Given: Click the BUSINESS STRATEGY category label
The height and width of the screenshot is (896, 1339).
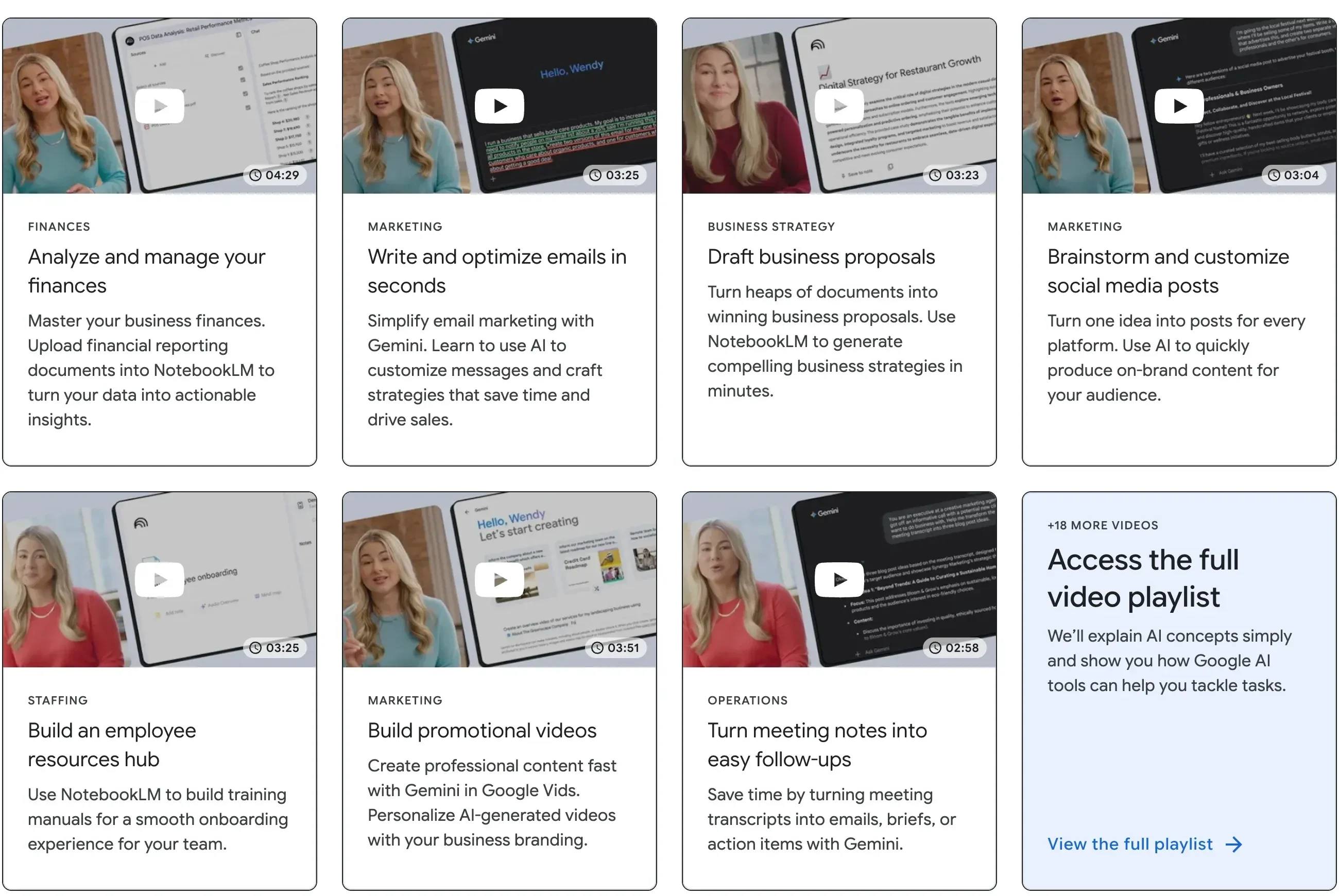Looking at the screenshot, I should [771, 226].
